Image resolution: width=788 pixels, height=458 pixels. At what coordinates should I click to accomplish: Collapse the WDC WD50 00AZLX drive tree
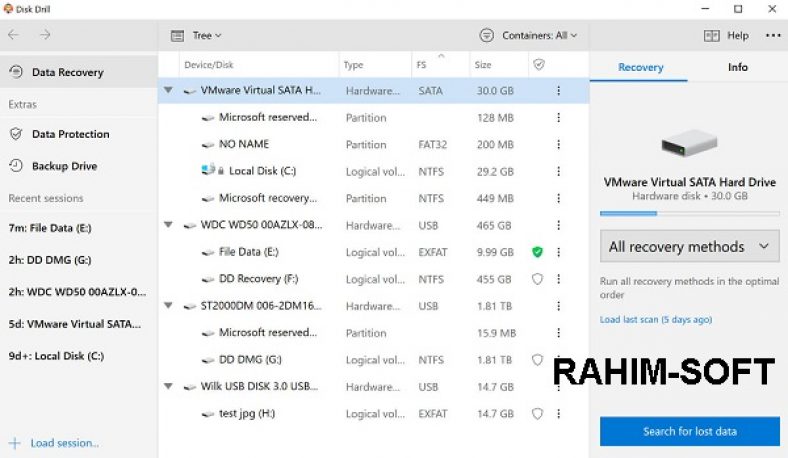point(168,225)
